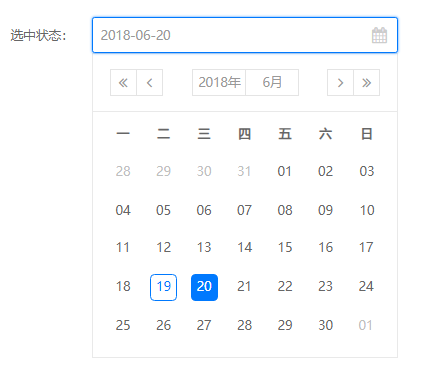Image resolution: width=429 pixels, height=370 pixels.
Task: Open the 2018年 year selector
Action: click(x=219, y=83)
